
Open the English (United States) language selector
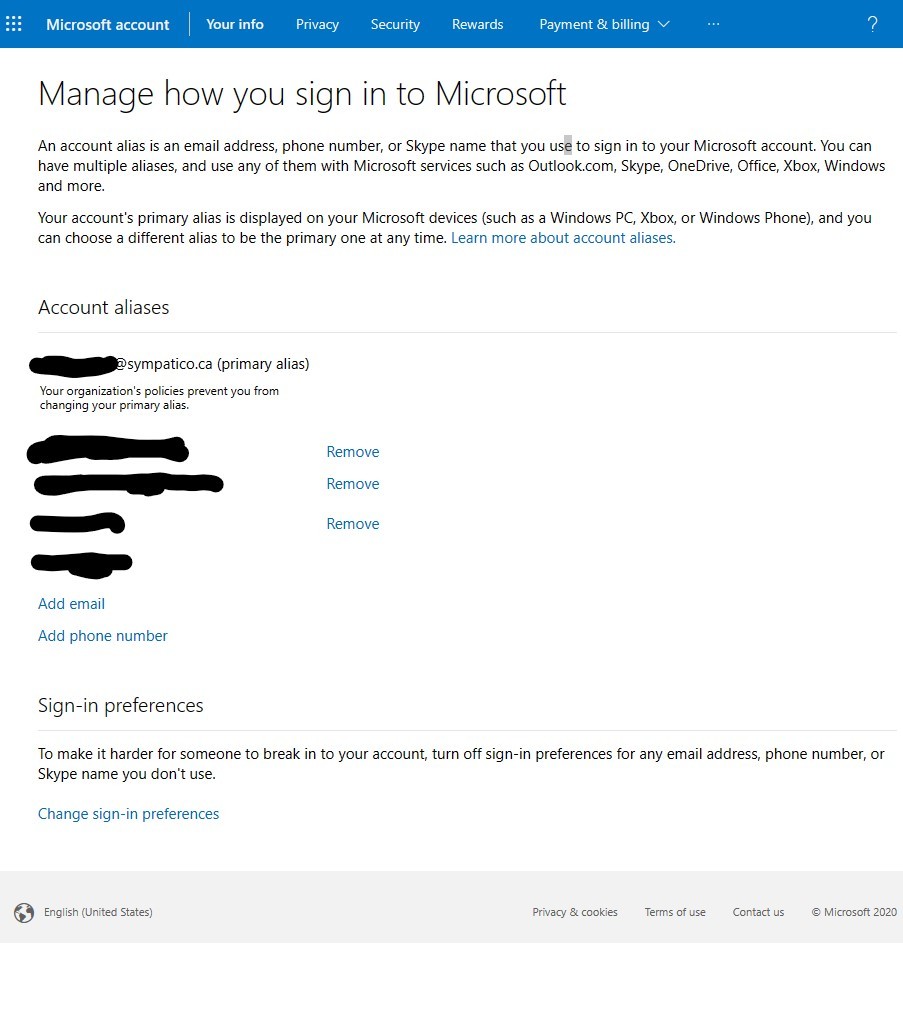97,912
